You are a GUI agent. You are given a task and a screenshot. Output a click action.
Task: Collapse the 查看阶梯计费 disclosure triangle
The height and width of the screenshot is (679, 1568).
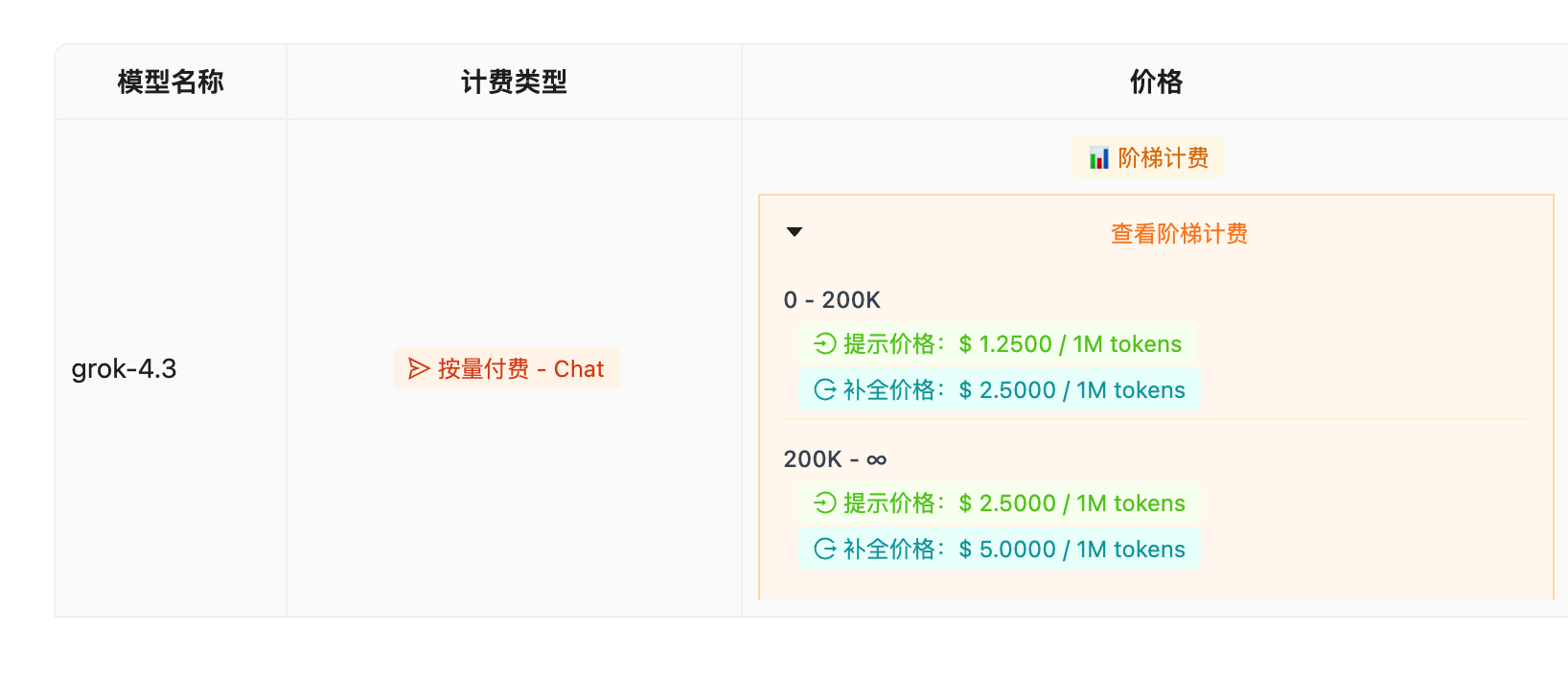tap(795, 232)
